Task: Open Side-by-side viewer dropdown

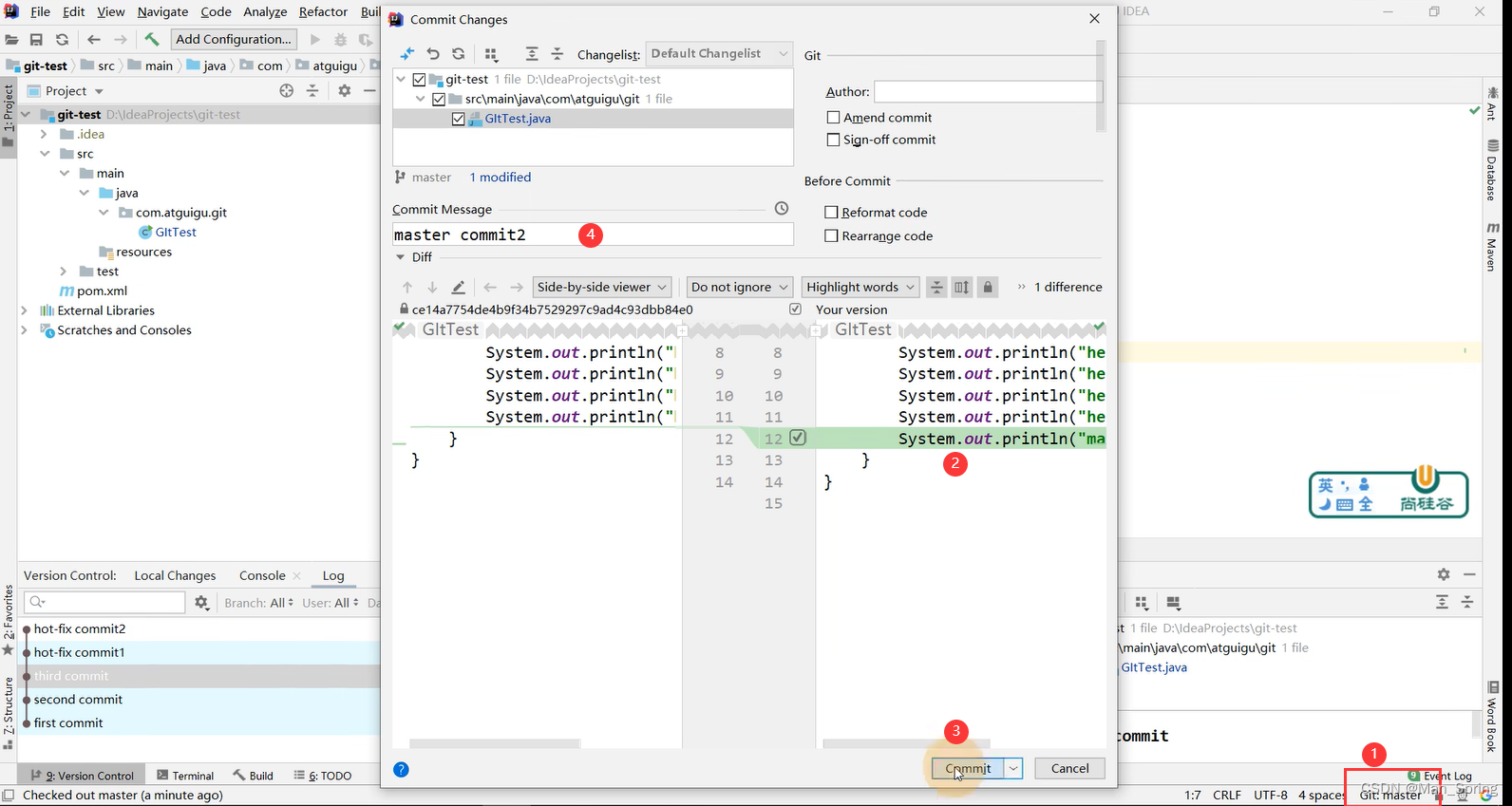Action: point(602,287)
